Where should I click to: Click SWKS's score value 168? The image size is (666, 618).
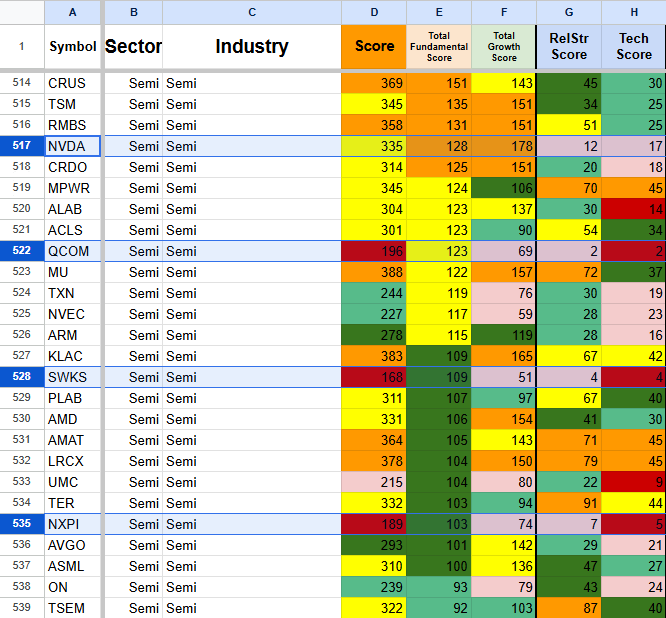tap(374, 377)
